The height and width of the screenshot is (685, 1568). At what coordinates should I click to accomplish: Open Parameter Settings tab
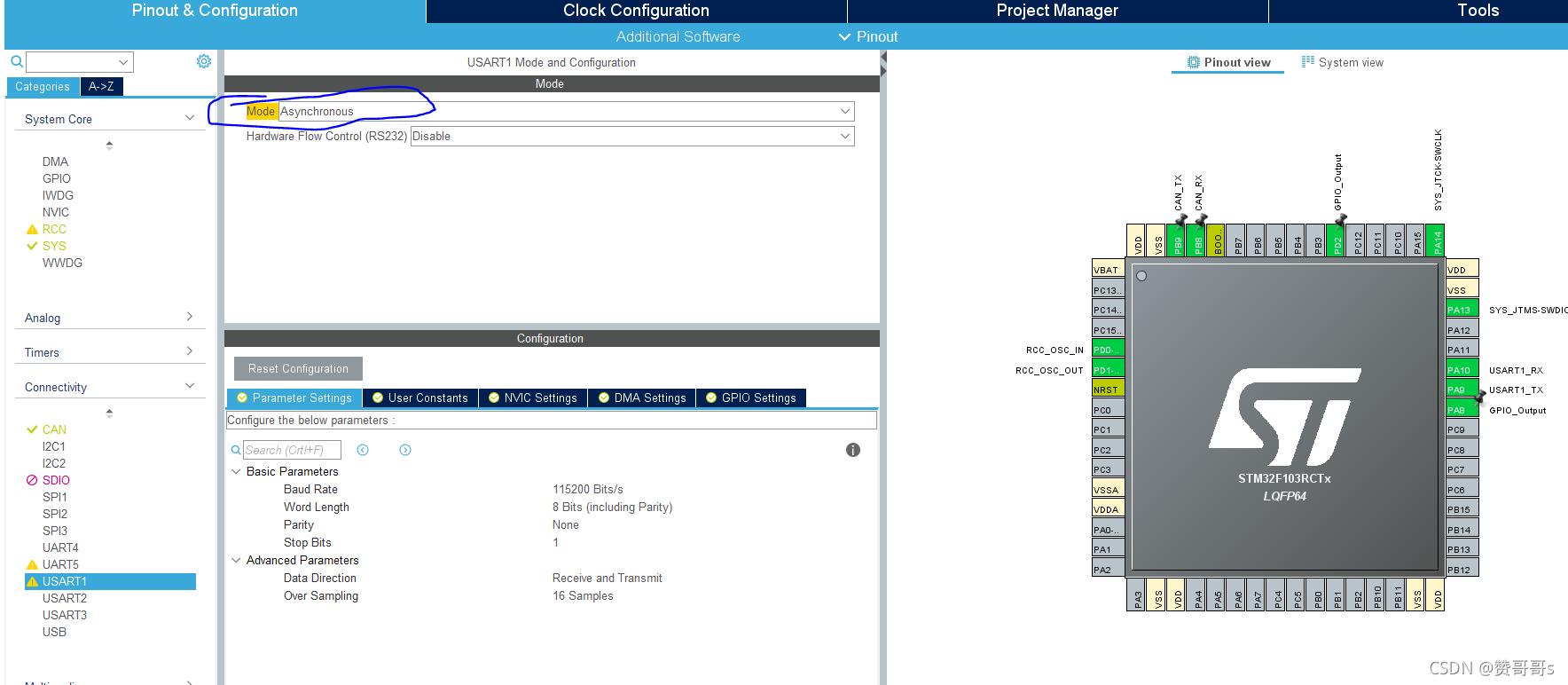click(x=294, y=398)
